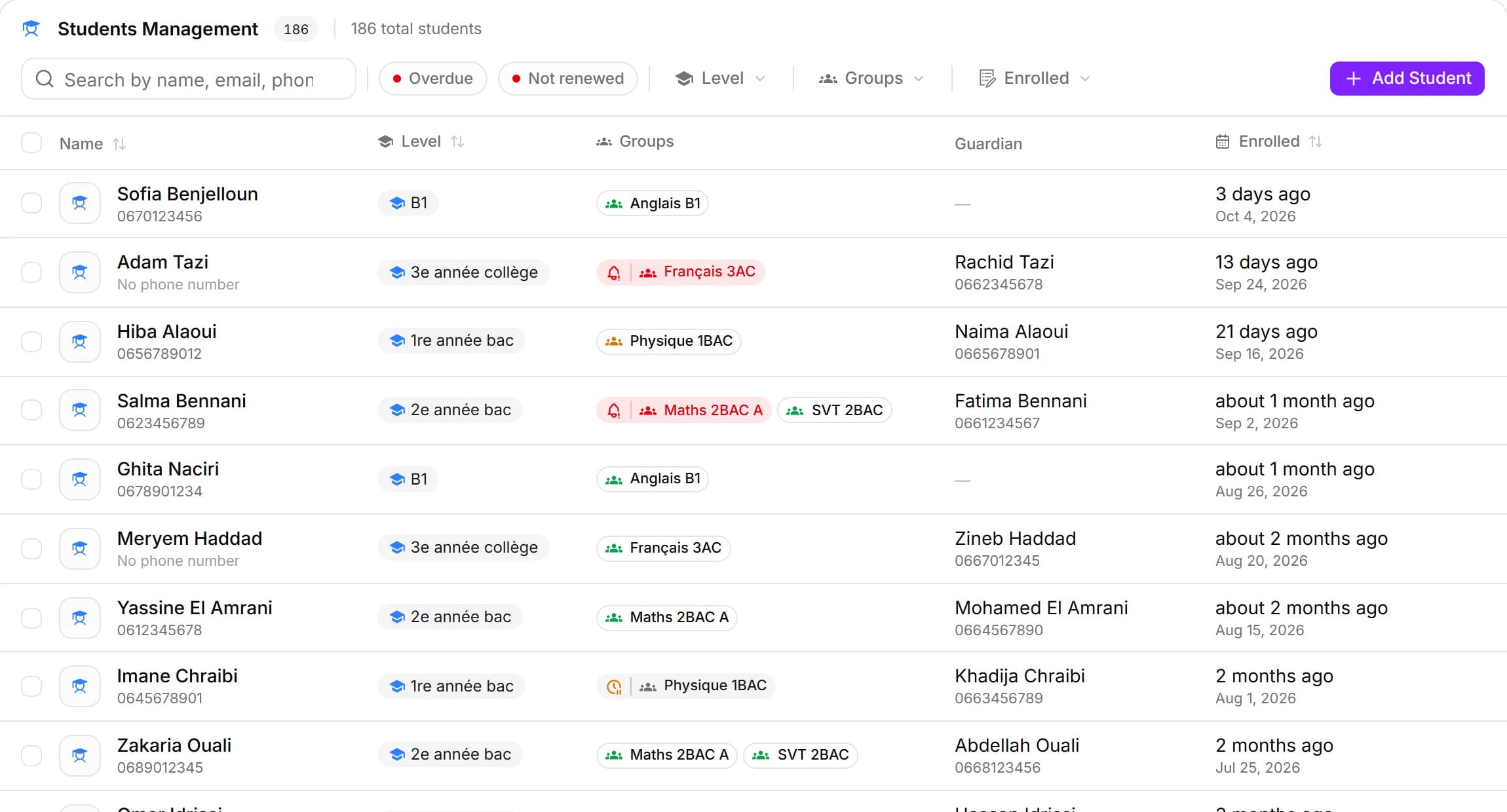Click Imane Chraibi's student avatar icon
The image size is (1507, 812).
click(79, 686)
